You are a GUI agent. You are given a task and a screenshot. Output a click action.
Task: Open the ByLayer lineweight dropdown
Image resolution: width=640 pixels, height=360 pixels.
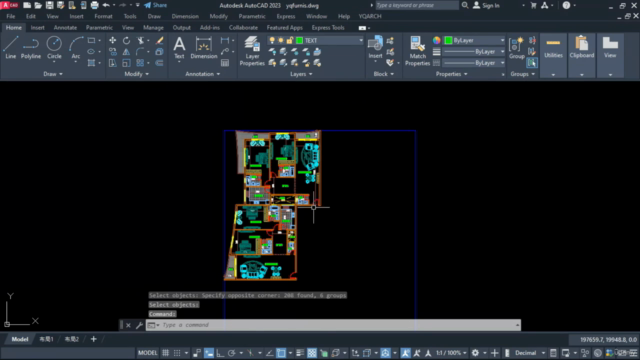502,52
